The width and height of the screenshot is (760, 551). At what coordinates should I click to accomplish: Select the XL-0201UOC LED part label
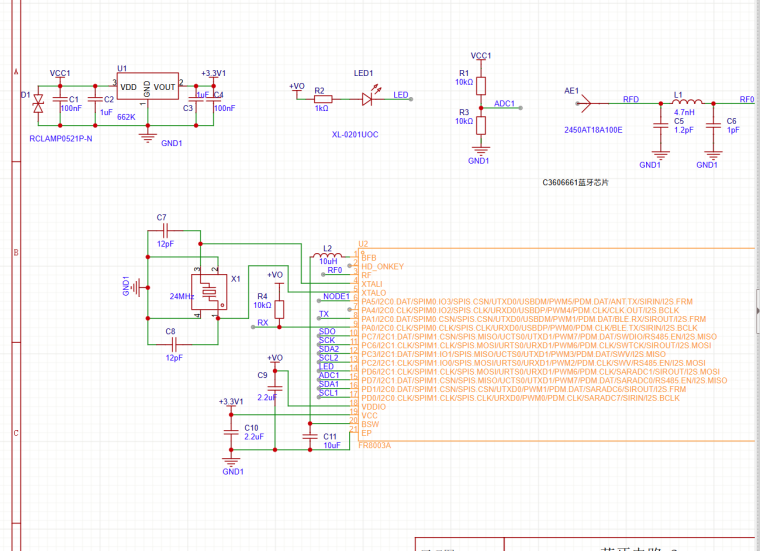(355, 133)
